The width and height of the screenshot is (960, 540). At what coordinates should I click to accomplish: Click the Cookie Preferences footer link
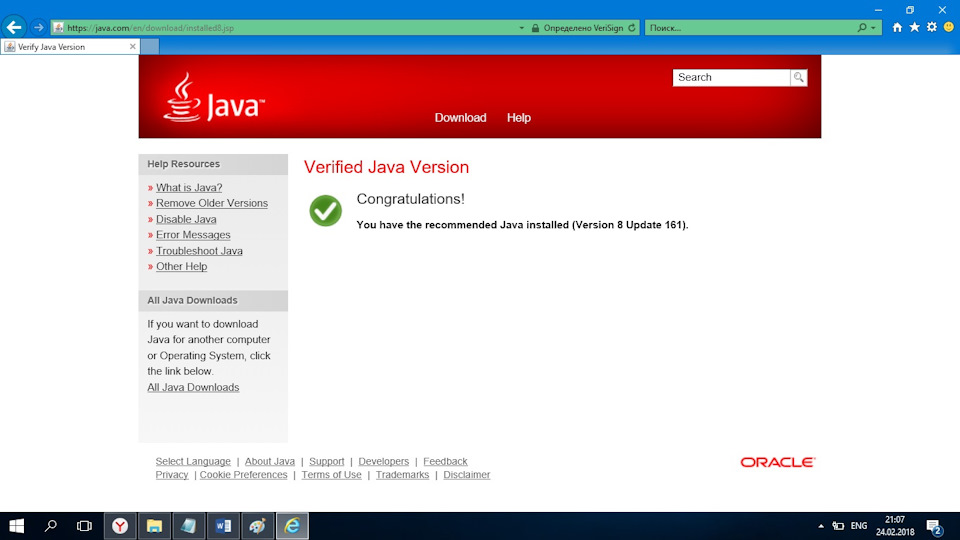(243, 475)
